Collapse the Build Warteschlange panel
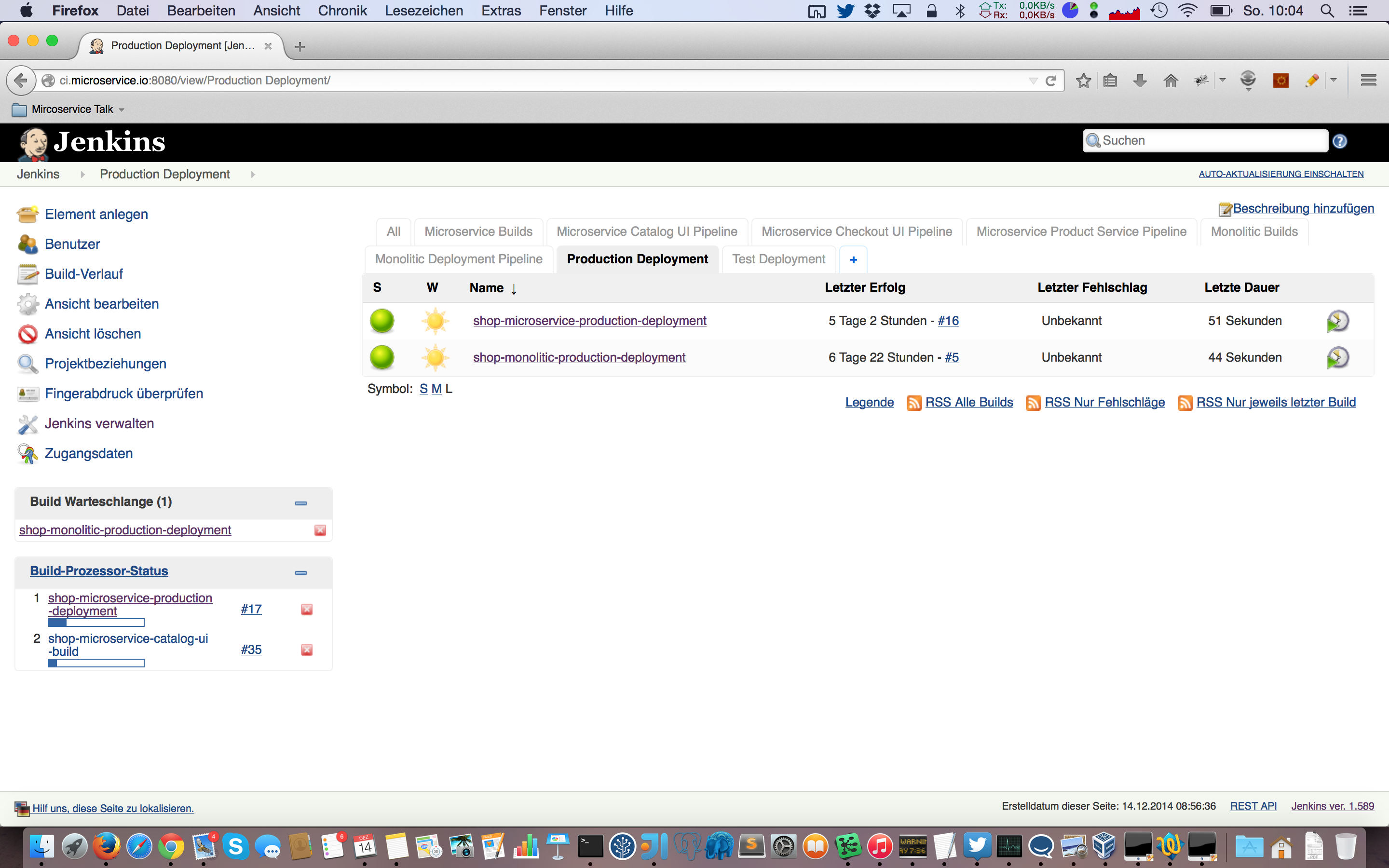Screen dimensions: 1389x868 pyautogui.click(x=301, y=503)
